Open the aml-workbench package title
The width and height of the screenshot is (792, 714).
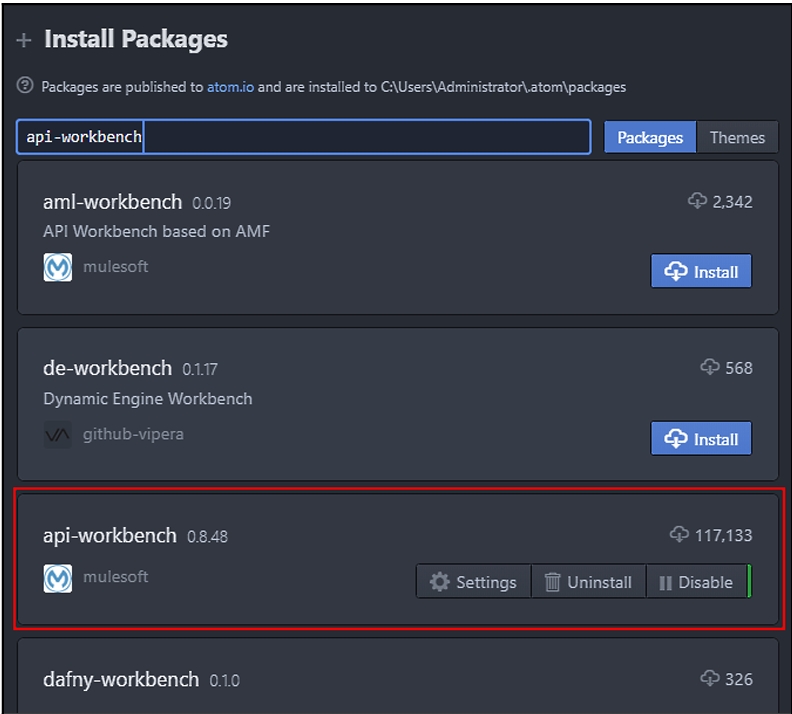coord(112,201)
